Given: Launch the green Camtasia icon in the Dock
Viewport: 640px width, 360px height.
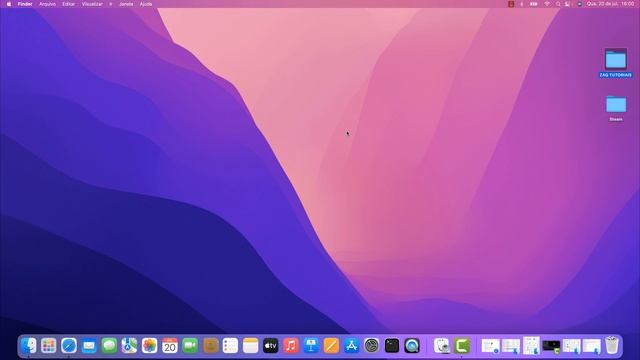Looking at the screenshot, I should click(x=462, y=346).
